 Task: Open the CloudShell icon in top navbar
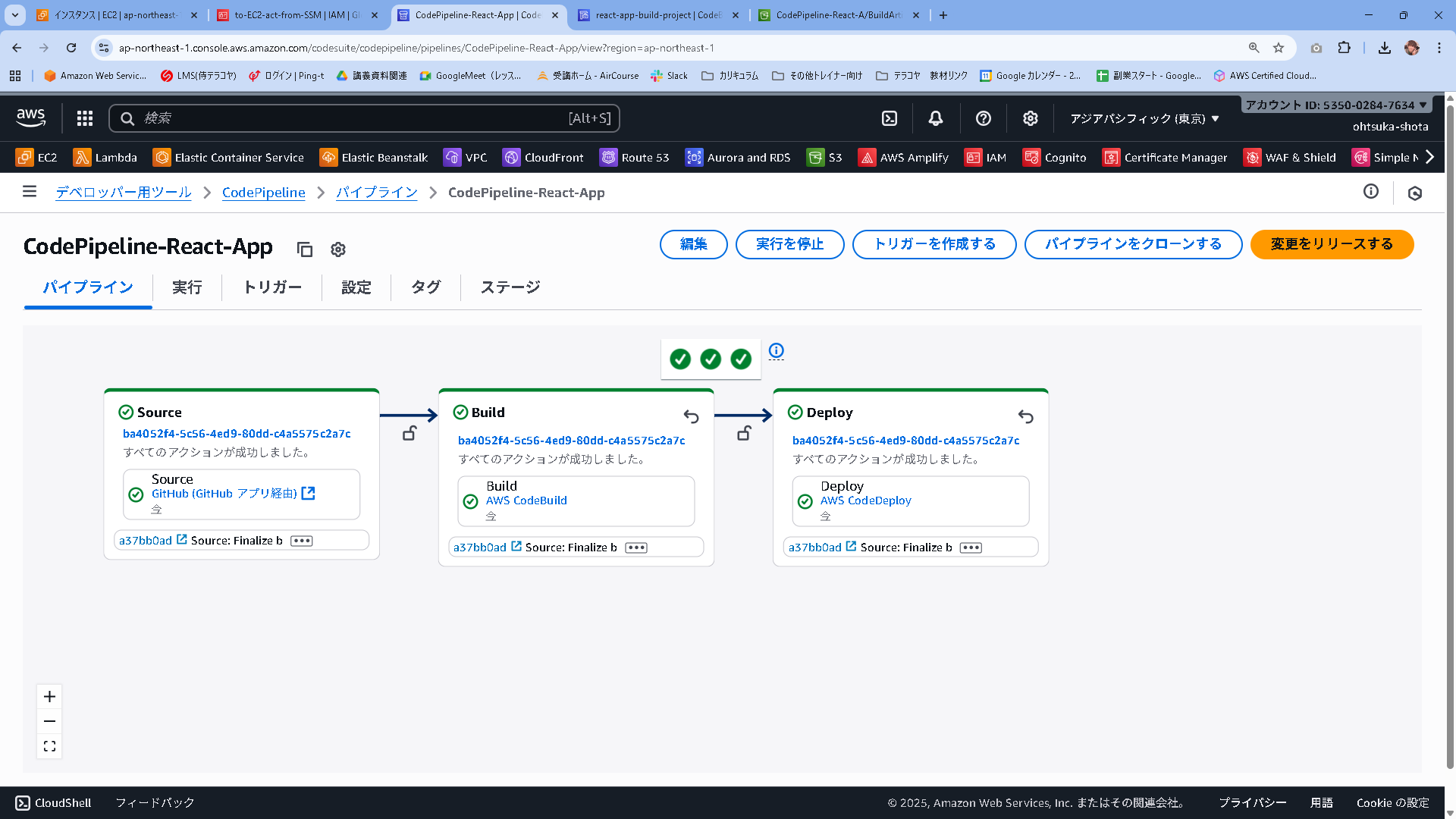pos(890,118)
